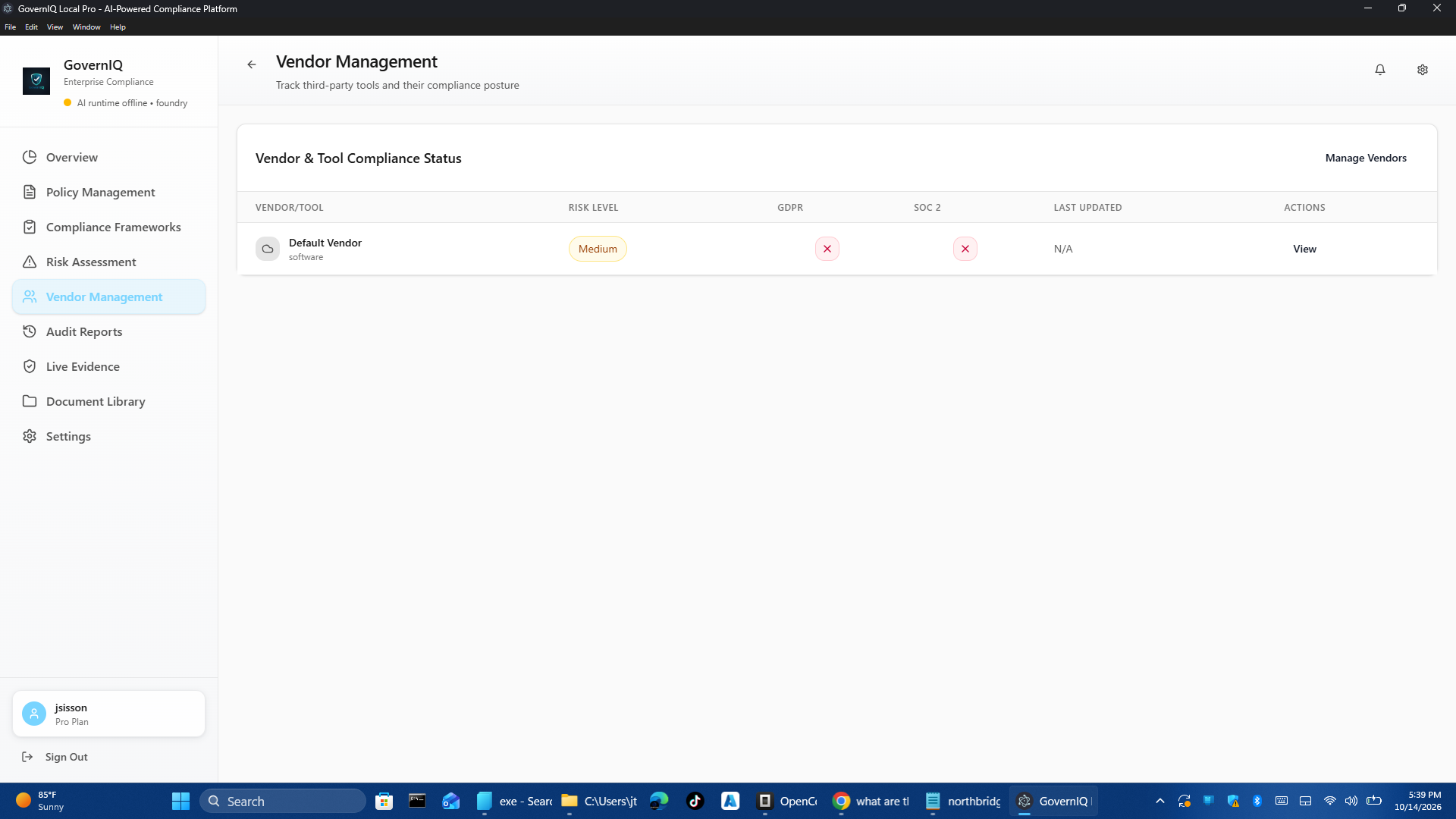This screenshot has width=1456, height=819.
Task: Open the Document Library
Action: (108, 401)
